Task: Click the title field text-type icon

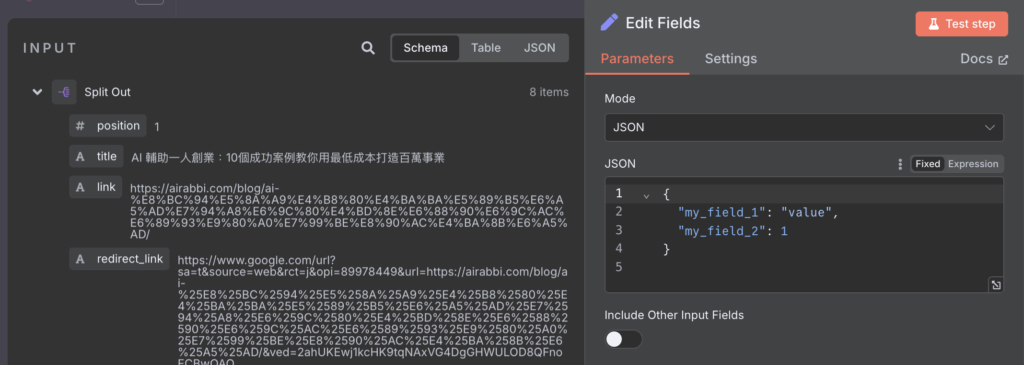Action: point(80,157)
